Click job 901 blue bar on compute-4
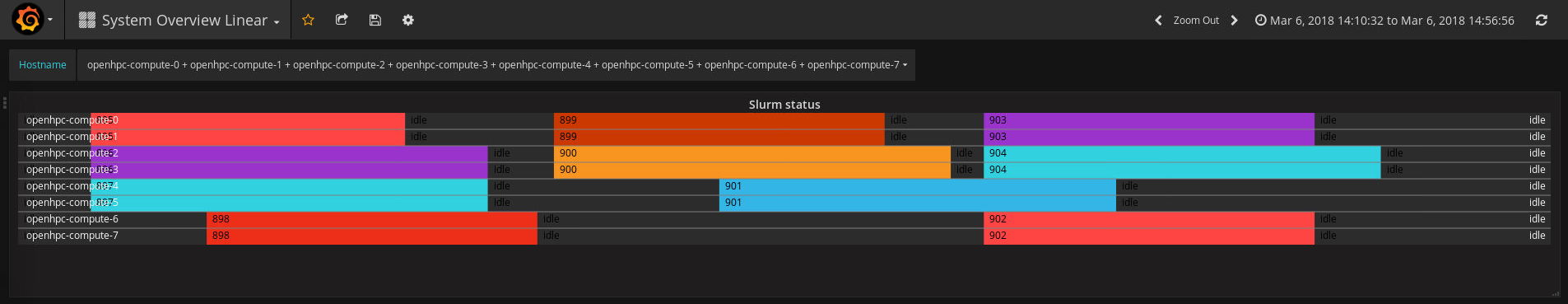This screenshot has height=304, width=1568. click(918, 186)
